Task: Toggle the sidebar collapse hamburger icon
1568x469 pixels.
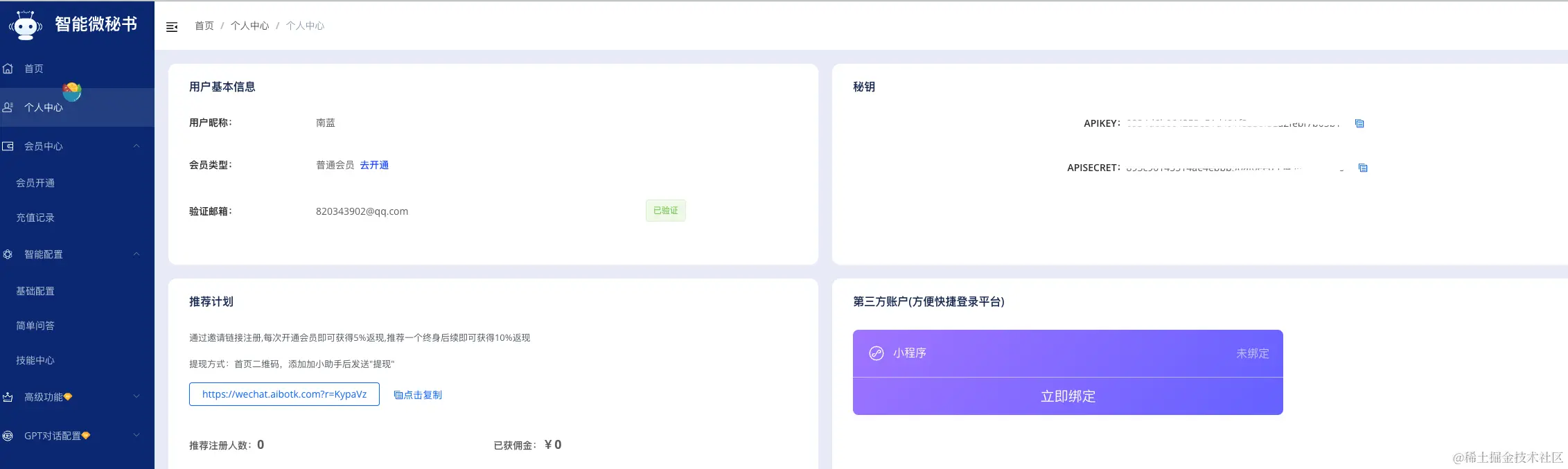Action: [172, 26]
